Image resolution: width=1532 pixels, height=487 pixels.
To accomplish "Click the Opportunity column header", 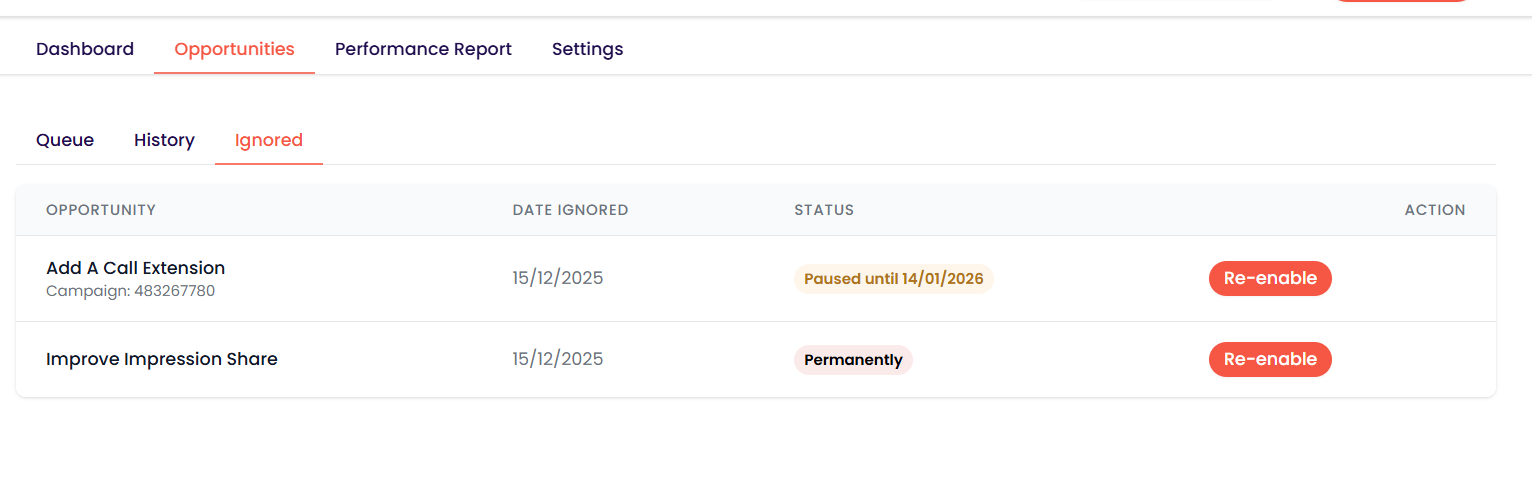I will [x=101, y=210].
